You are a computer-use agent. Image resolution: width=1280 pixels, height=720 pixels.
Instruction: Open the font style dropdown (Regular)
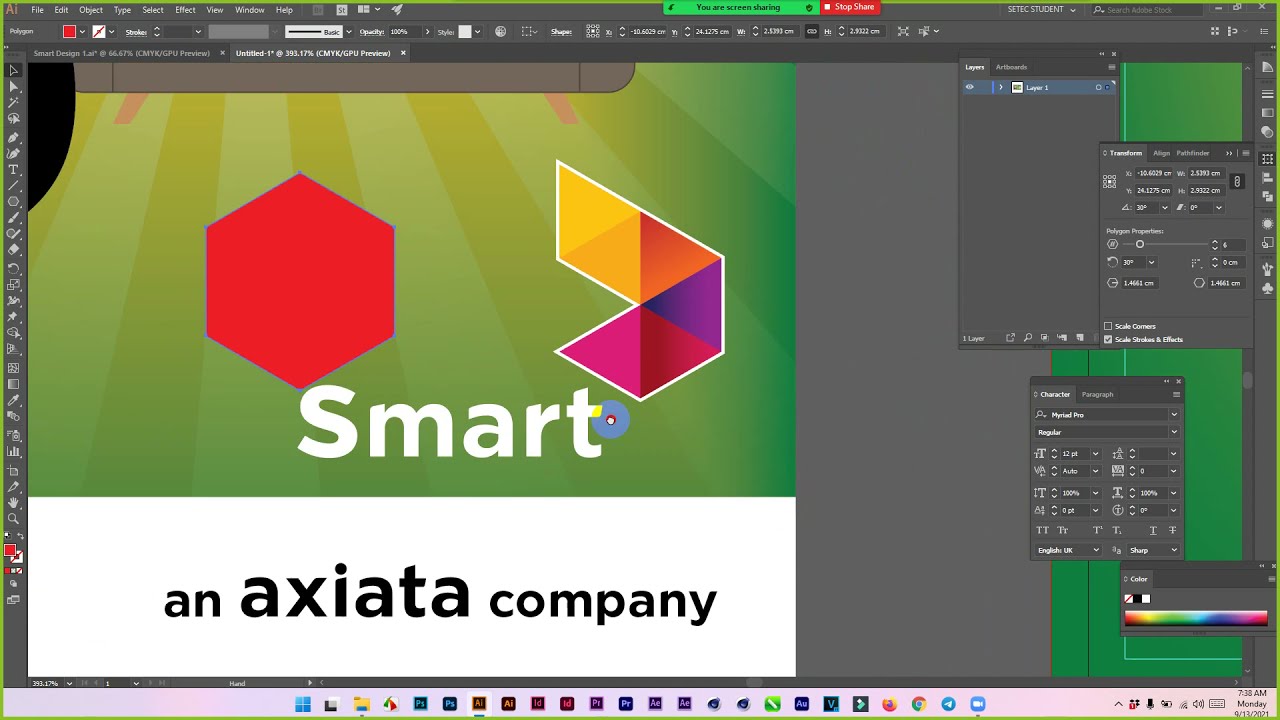1173,432
